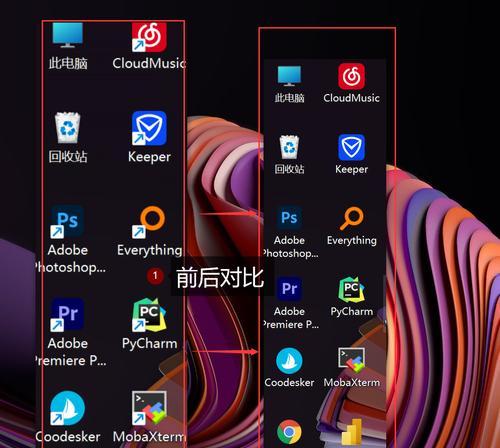Click Adobe Premiere icon with shortcut arrow

pyautogui.click(x=67, y=315)
